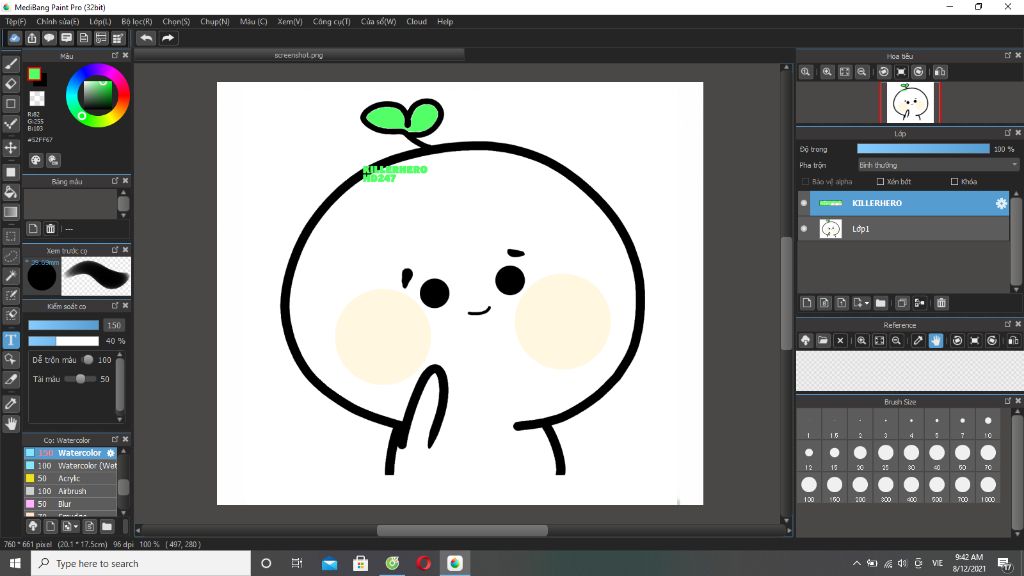Screen dimensions: 1024x576
Task: Show hidden system tray icons
Action: click(856, 563)
